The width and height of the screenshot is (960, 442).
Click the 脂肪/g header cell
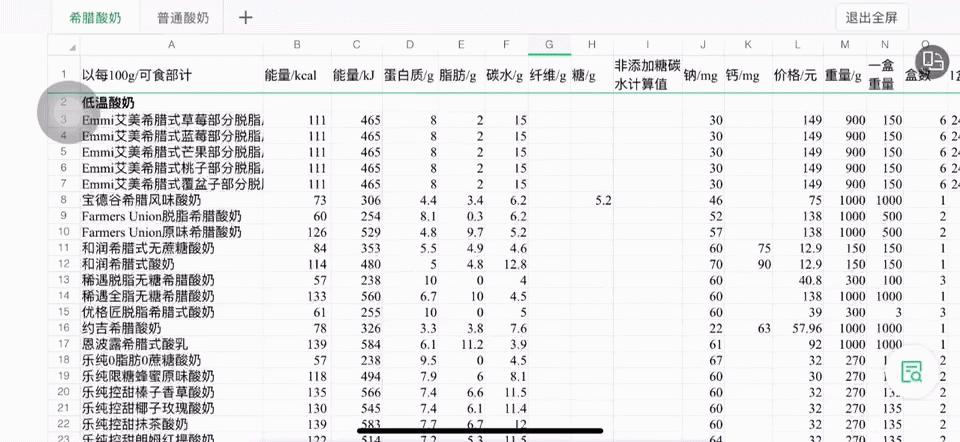click(461, 75)
